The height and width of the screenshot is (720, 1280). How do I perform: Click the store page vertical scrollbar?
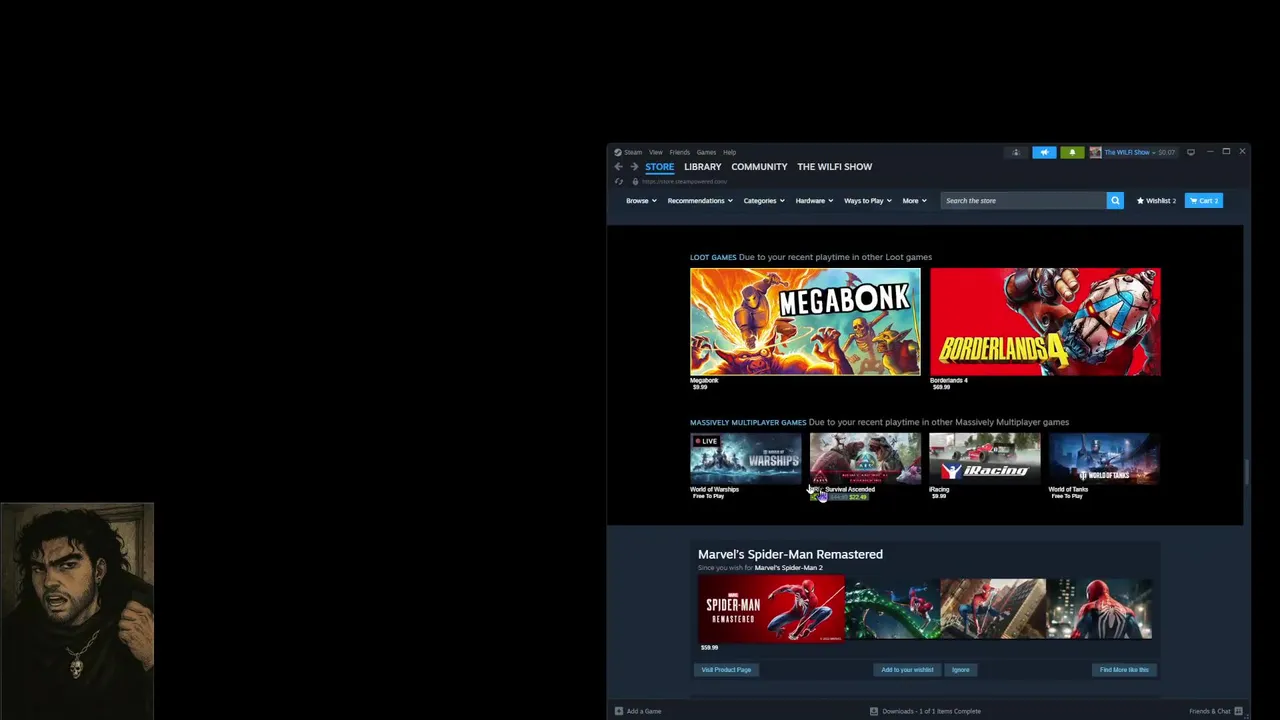tap(1247, 470)
